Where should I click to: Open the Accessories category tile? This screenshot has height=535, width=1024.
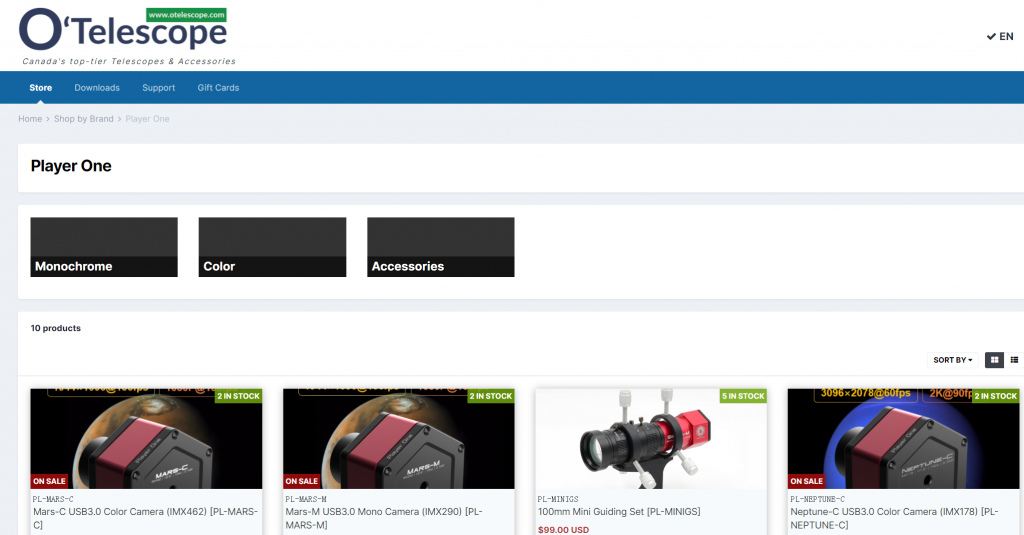pos(441,247)
